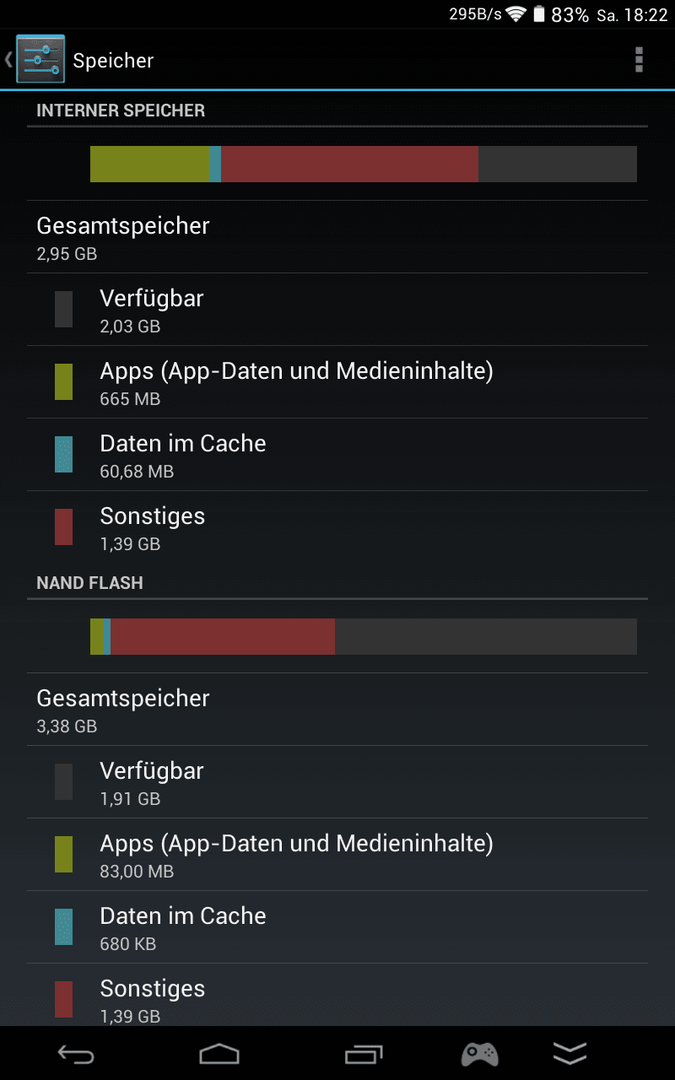
Task: Open internal storage Apps entry showing 665 MB
Action: click(x=338, y=382)
